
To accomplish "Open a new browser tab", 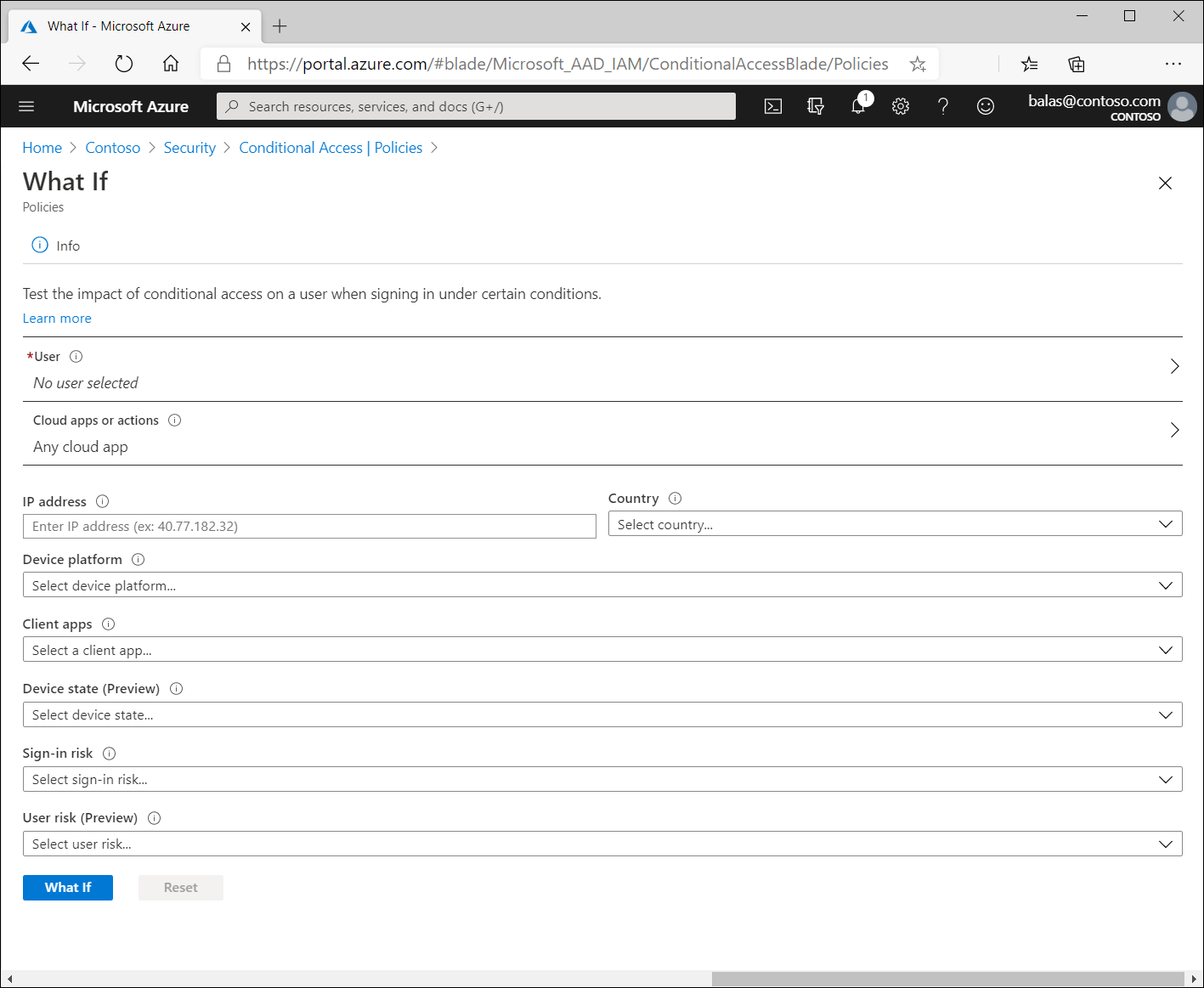I will (x=280, y=26).
